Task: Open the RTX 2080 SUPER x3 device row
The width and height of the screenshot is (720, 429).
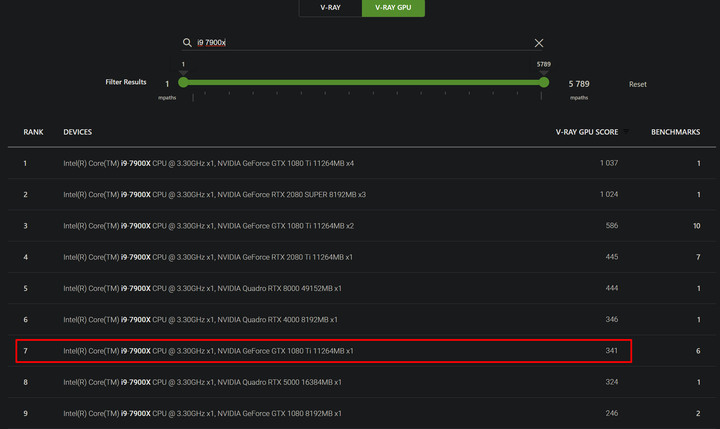Action: [362, 194]
